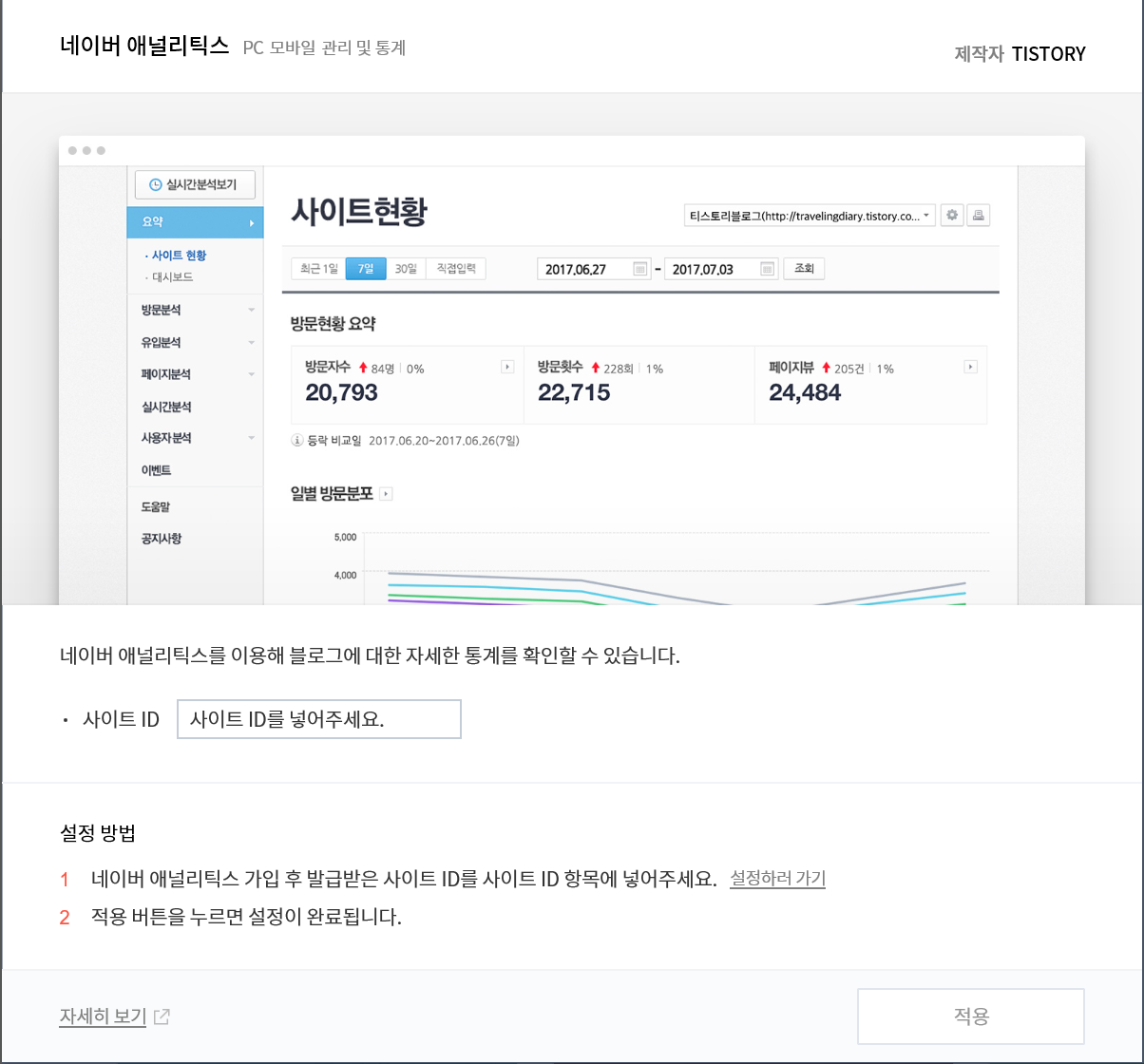Click the 사이트현황 page heading
Viewport: 1144px width, 1064px height.
359,213
